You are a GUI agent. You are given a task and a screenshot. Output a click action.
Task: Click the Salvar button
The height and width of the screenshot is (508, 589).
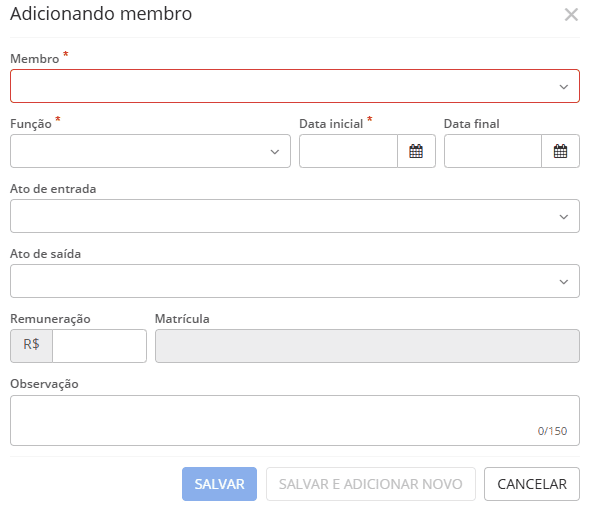coord(219,484)
